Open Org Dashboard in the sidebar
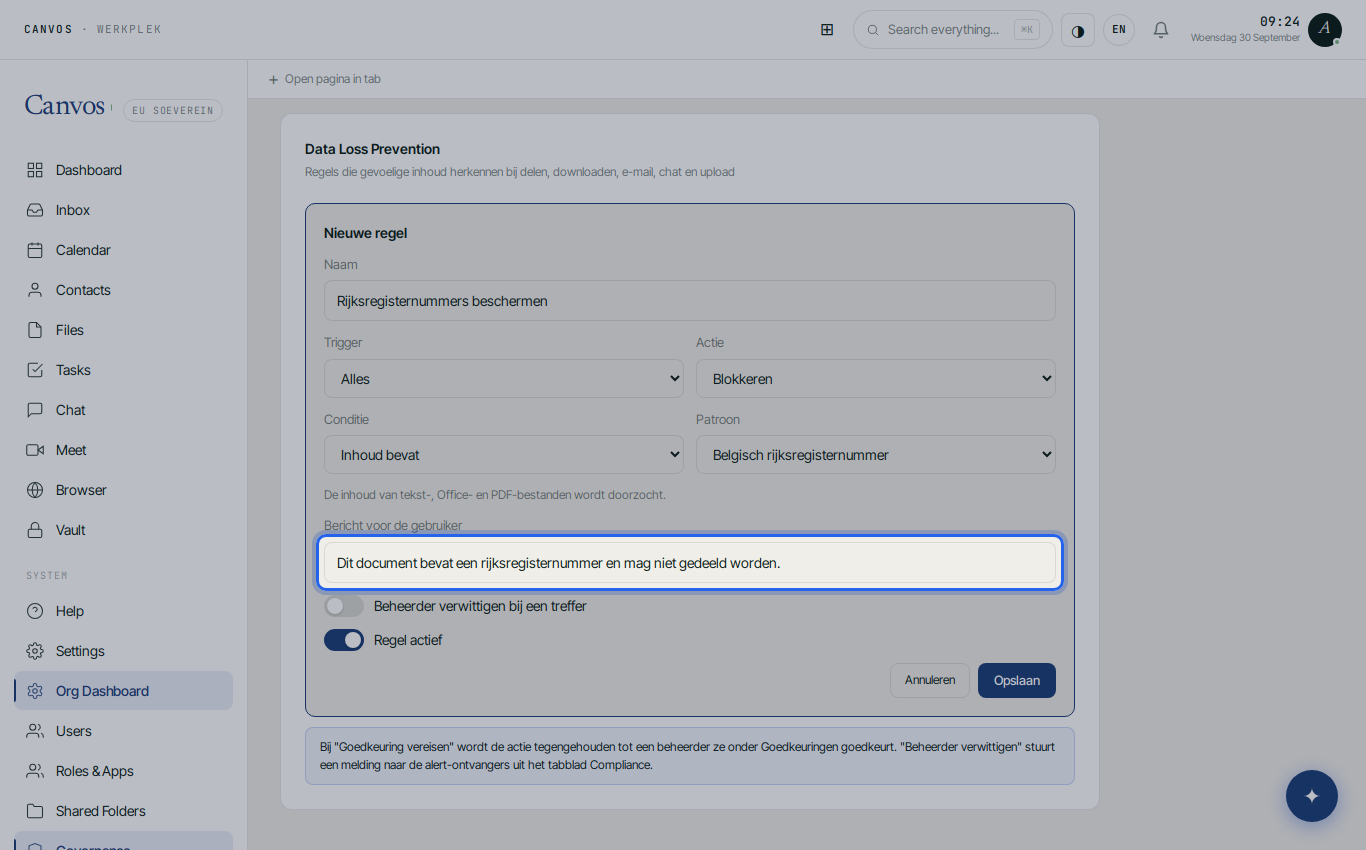This screenshot has width=1366, height=850. 124,691
